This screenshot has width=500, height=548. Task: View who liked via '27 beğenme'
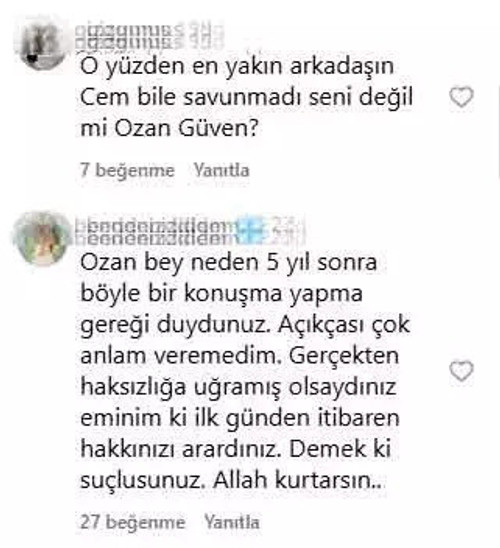coord(132,522)
